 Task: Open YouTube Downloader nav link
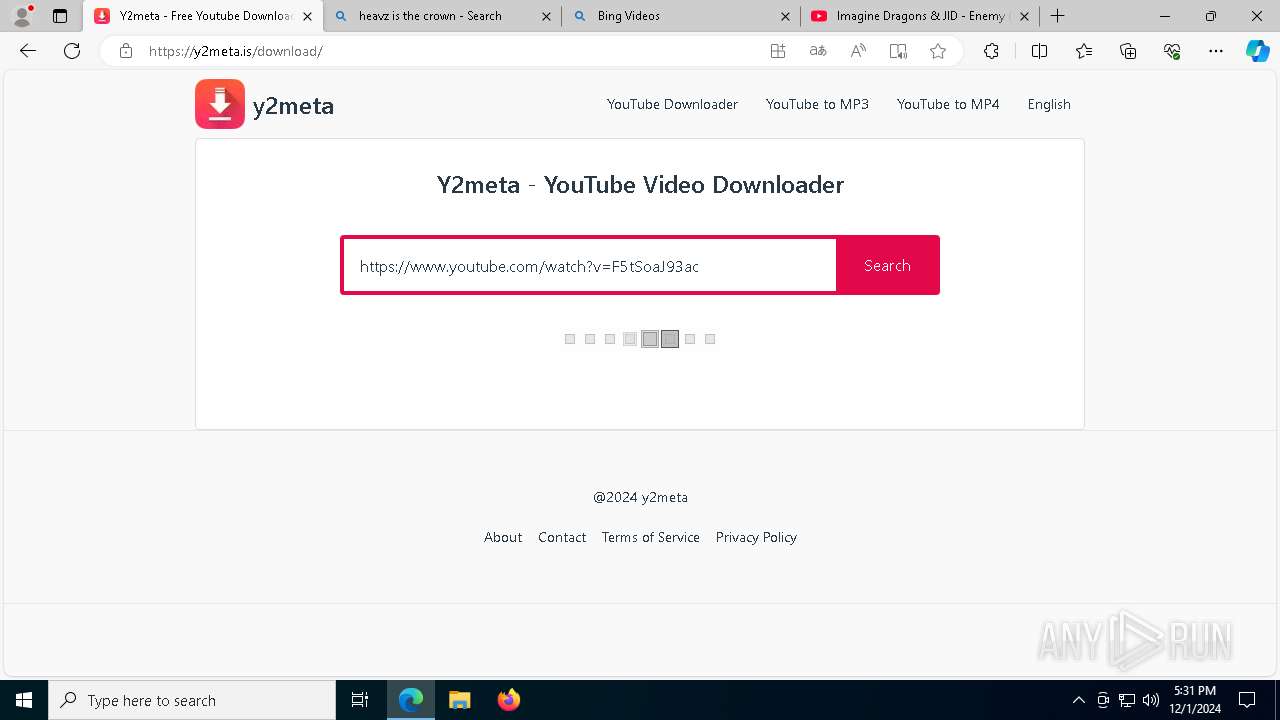(672, 104)
